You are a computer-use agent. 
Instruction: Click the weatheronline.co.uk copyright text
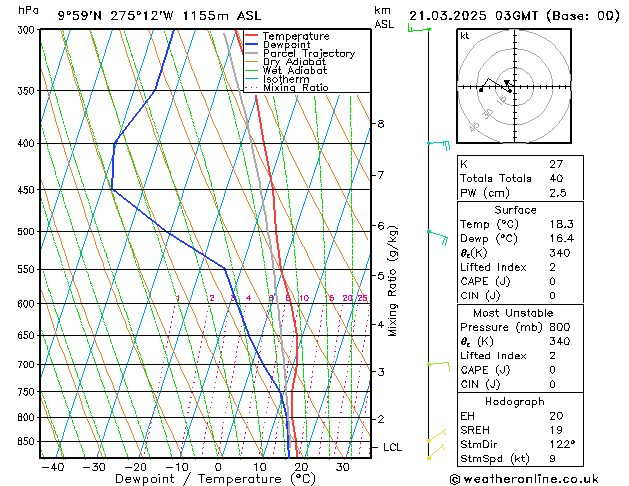coord(524,479)
